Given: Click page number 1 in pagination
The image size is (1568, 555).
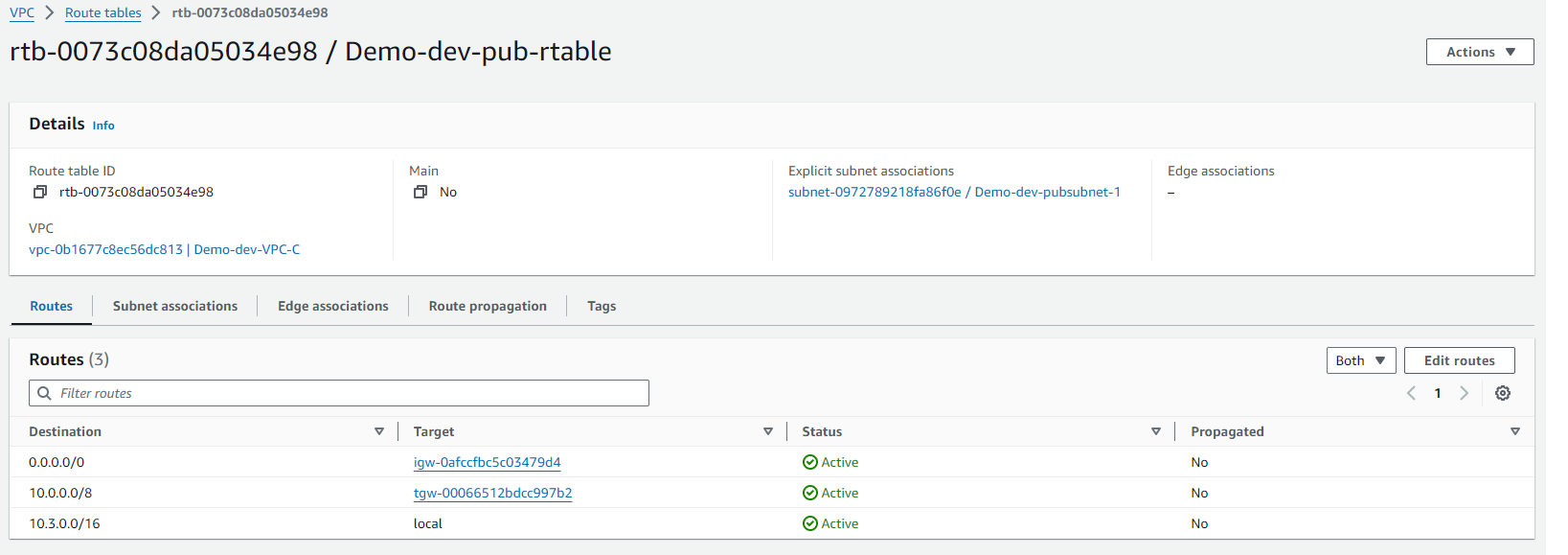Looking at the screenshot, I should pyautogui.click(x=1437, y=393).
